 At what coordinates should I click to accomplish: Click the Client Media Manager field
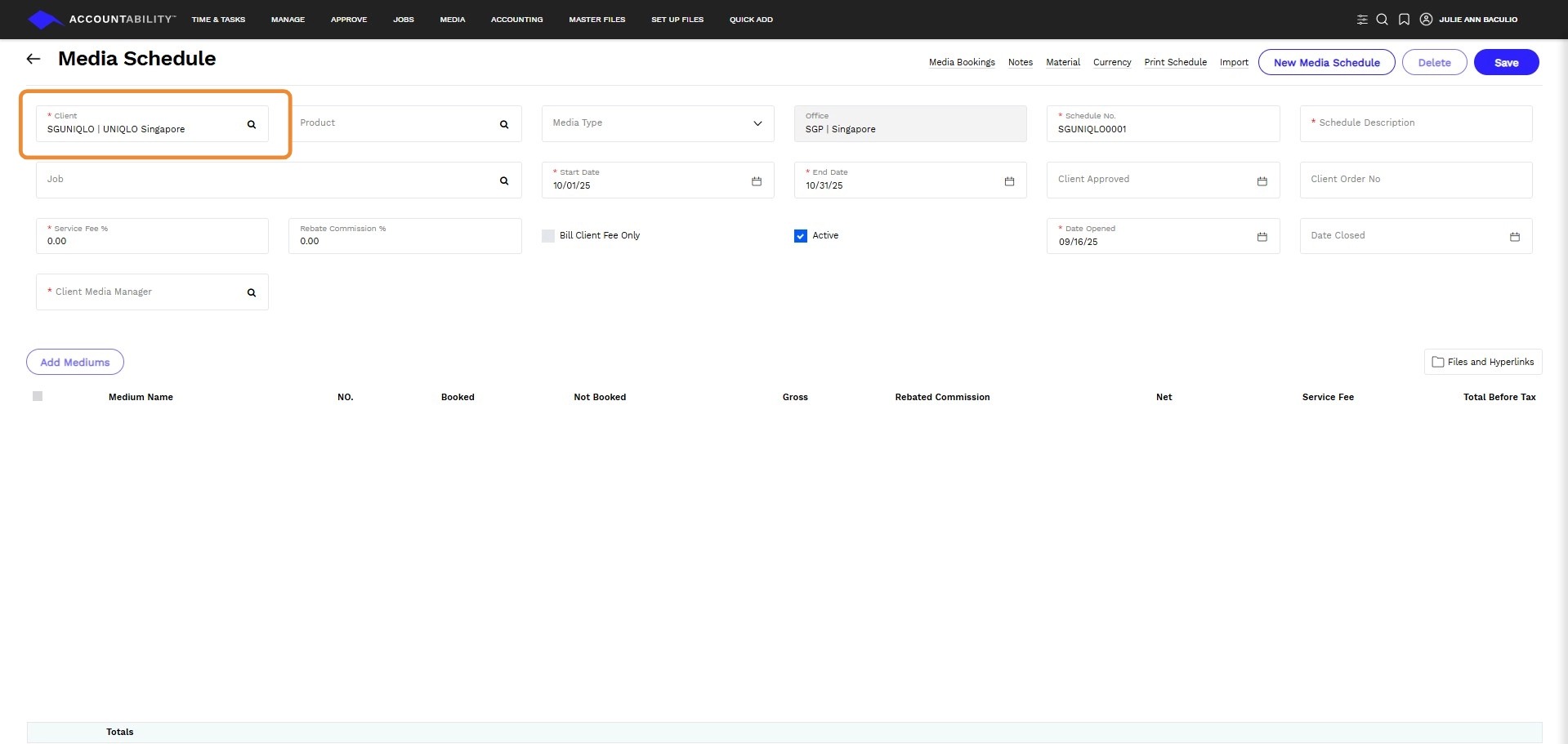tap(152, 292)
